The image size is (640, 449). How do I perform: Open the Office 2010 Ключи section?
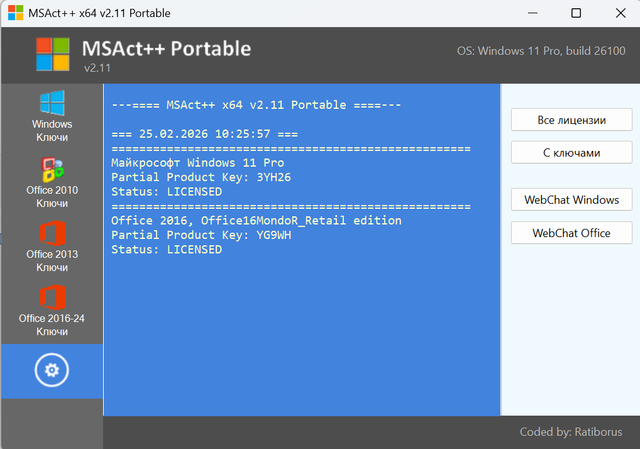click(52, 182)
